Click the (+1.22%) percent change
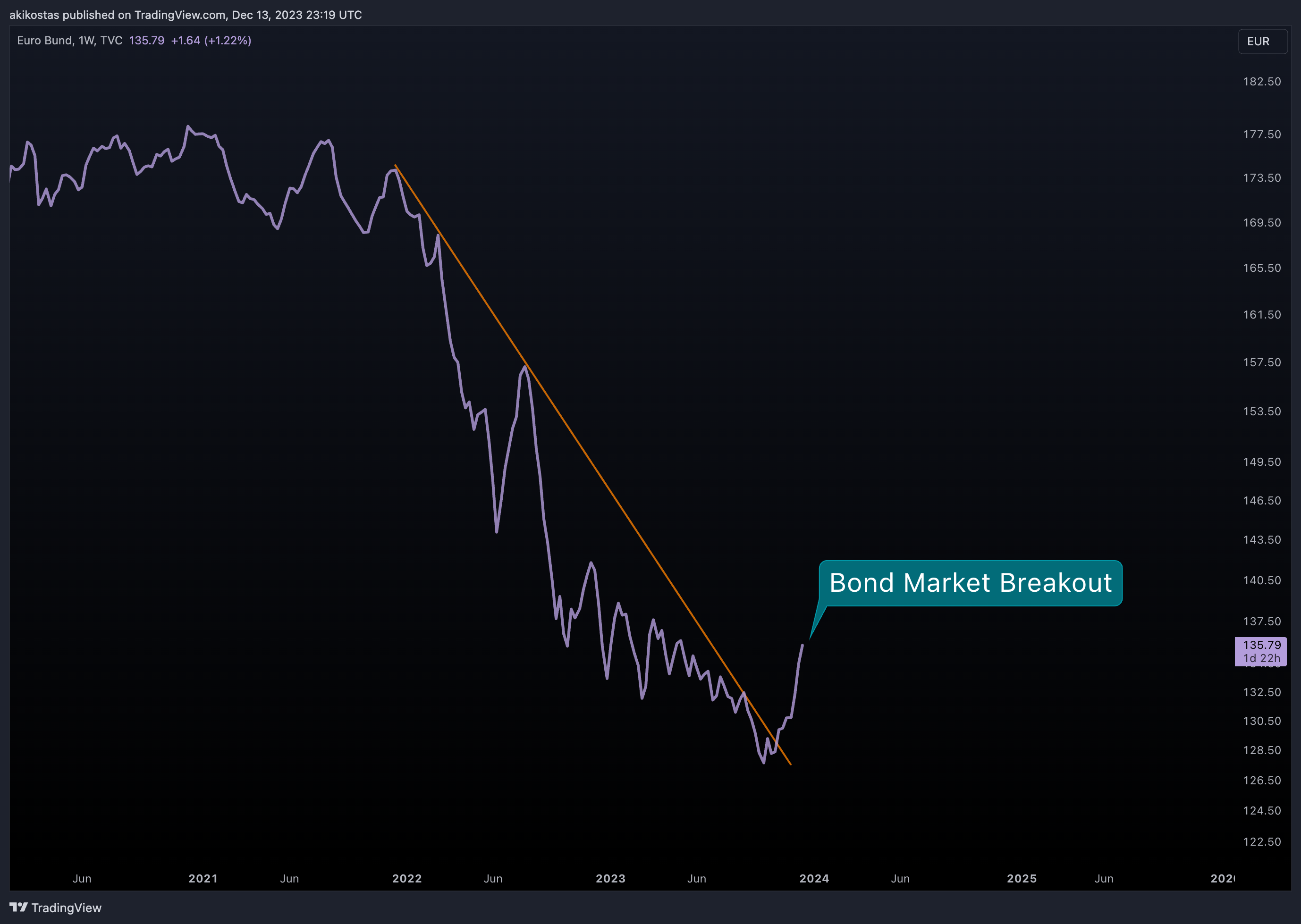The width and height of the screenshot is (1301, 924). point(228,41)
